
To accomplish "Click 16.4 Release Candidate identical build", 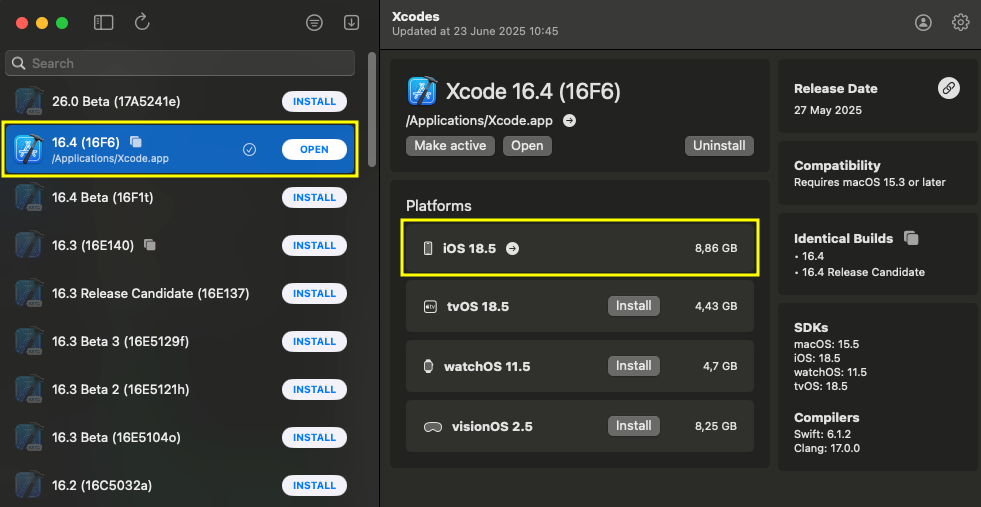I will [x=863, y=272].
